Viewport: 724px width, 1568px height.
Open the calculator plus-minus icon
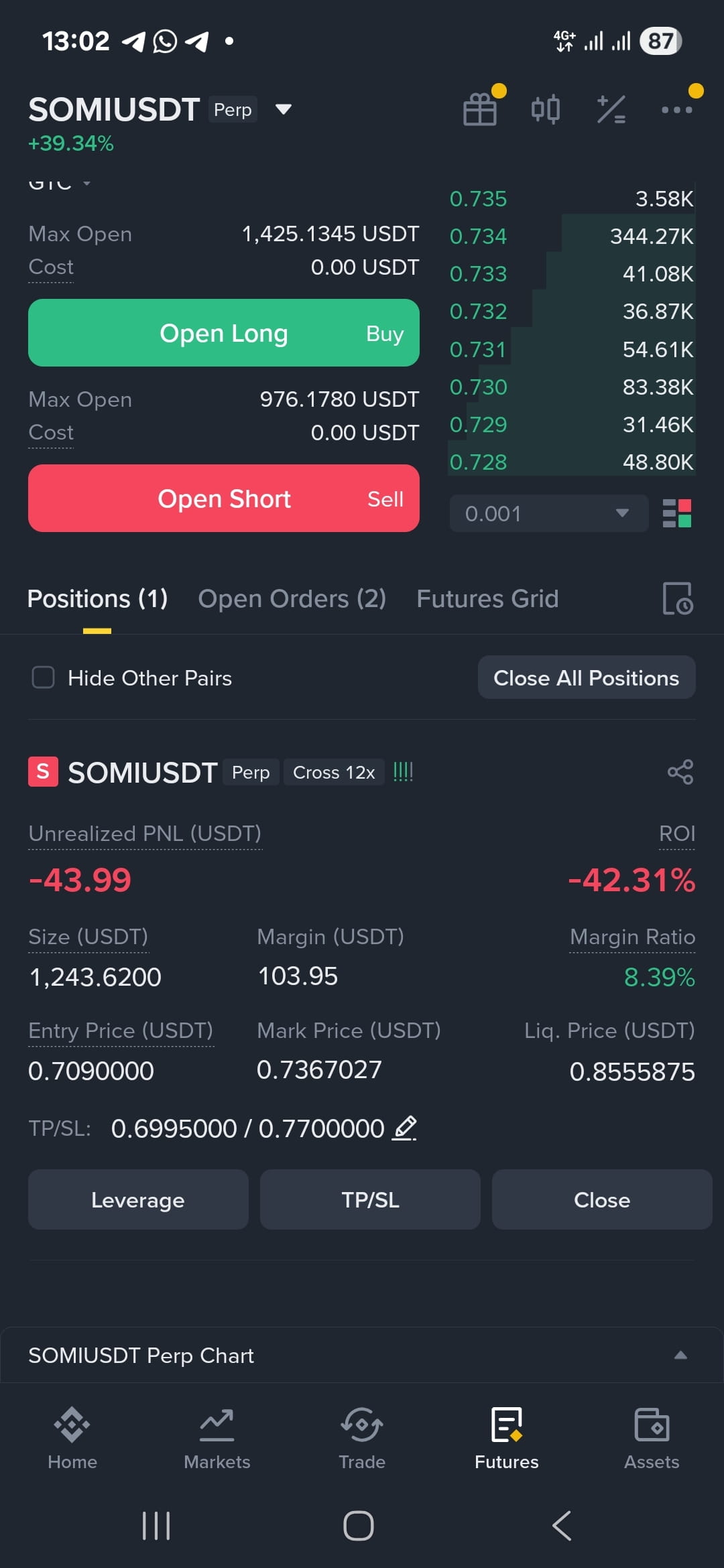(x=611, y=109)
